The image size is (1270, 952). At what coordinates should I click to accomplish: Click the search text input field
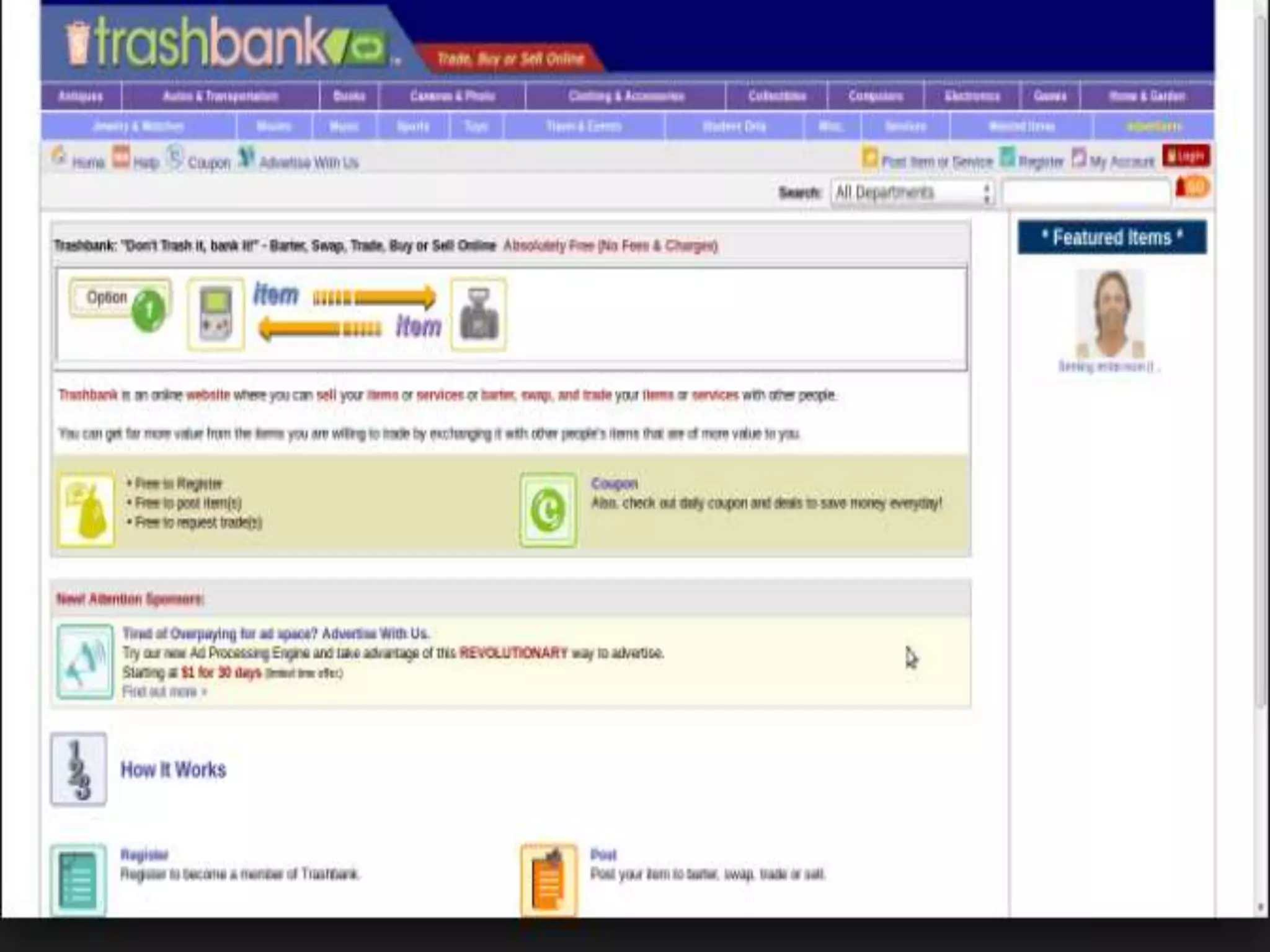(1086, 193)
